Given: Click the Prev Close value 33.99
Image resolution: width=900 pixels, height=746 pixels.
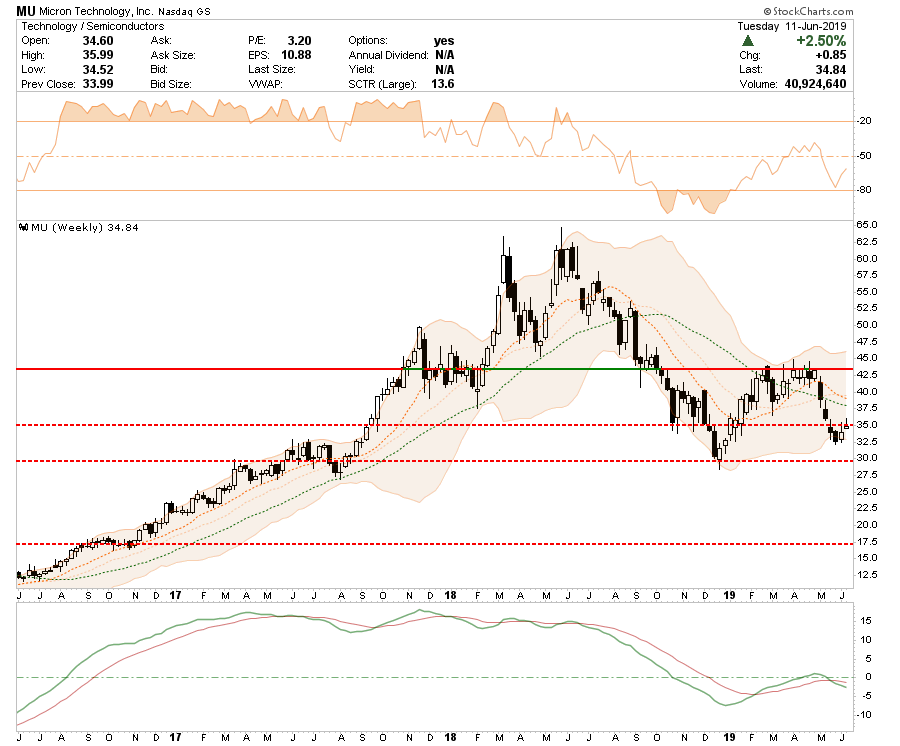Looking at the screenshot, I should tap(98, 84).
